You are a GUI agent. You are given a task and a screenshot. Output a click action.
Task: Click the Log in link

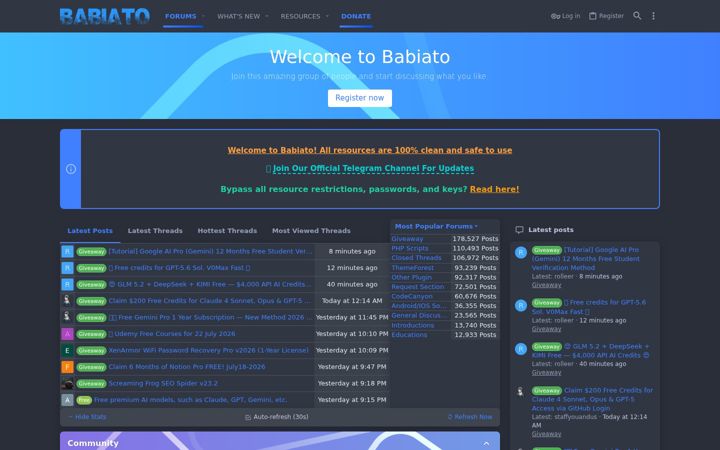tap(565, 16)
